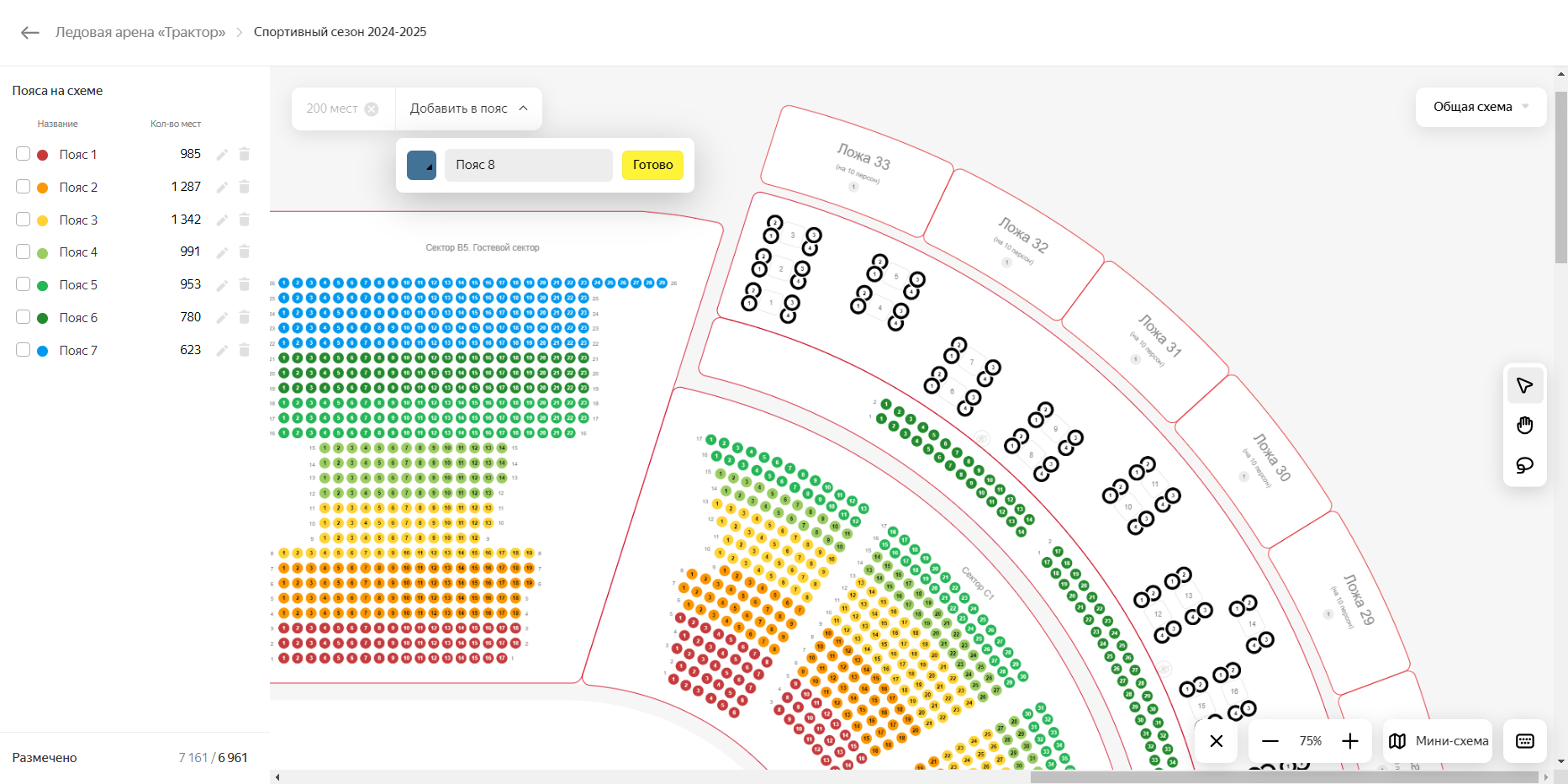This screenshot has height=784, width=1568.
Task: Tick the Пояс 5 checkbox
Action: click(x=24, y=284)
